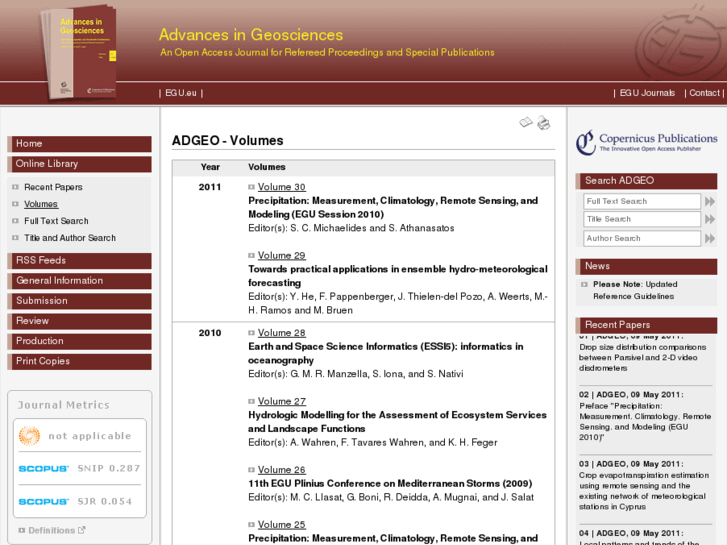Image resolution: width=727 pixels, height=545 pixels.
Task: Submit the Full Text Search arrow button
Action: pos(709,201)
